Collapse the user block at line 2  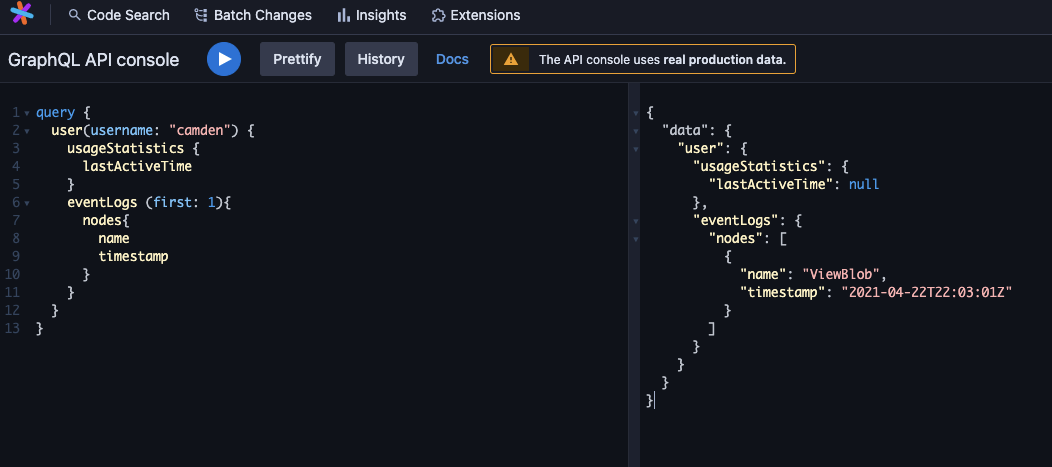[x=27, y=131]
